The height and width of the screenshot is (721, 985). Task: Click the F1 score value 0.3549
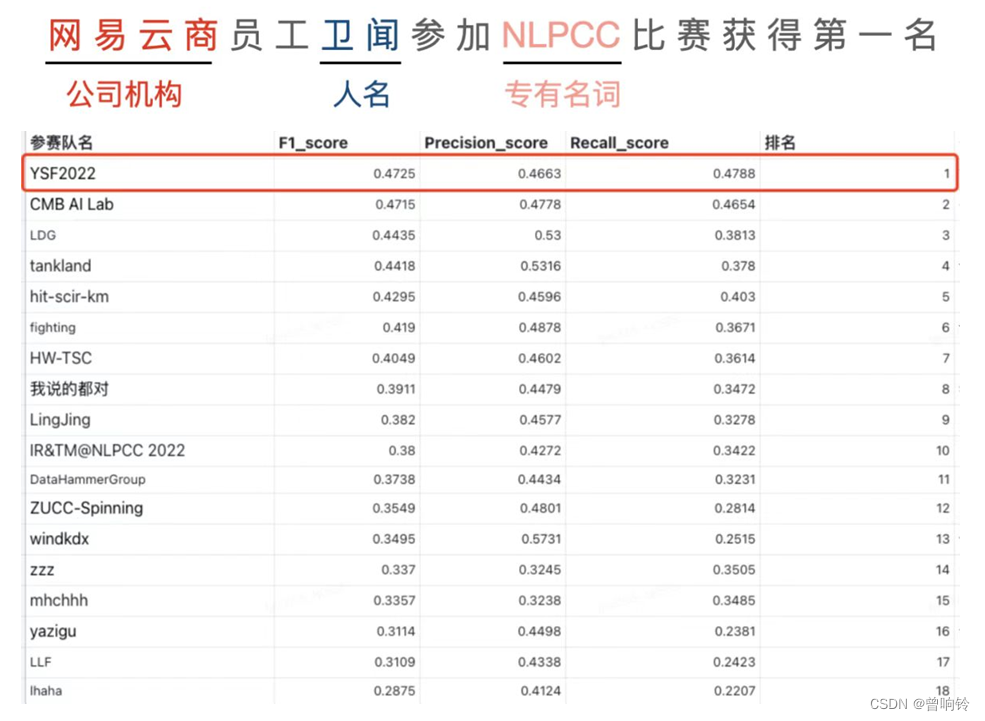[394, 508]
